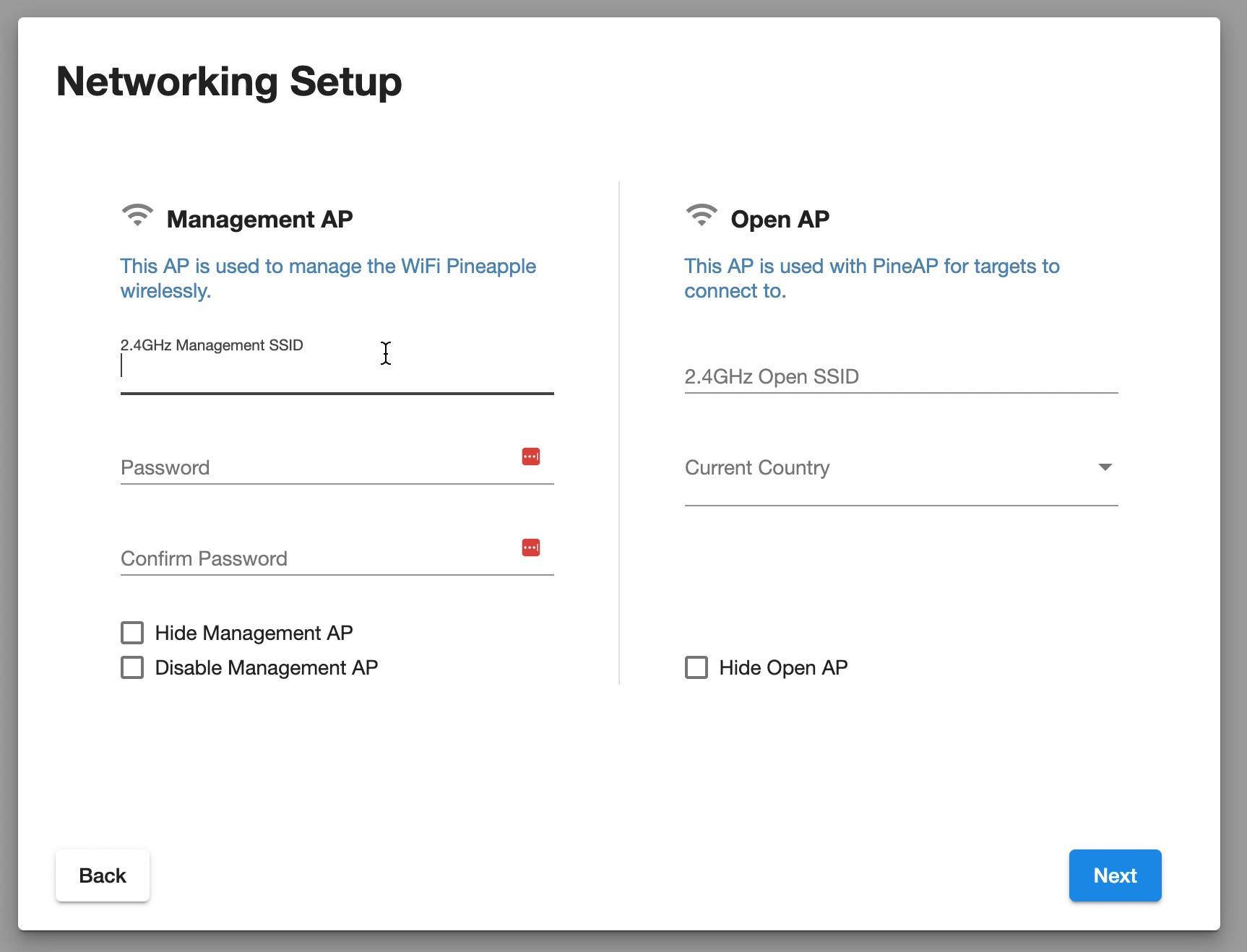
Task: Click the red password manager icon in Password field
Action: pyautogui.click(x=531, y=456)
